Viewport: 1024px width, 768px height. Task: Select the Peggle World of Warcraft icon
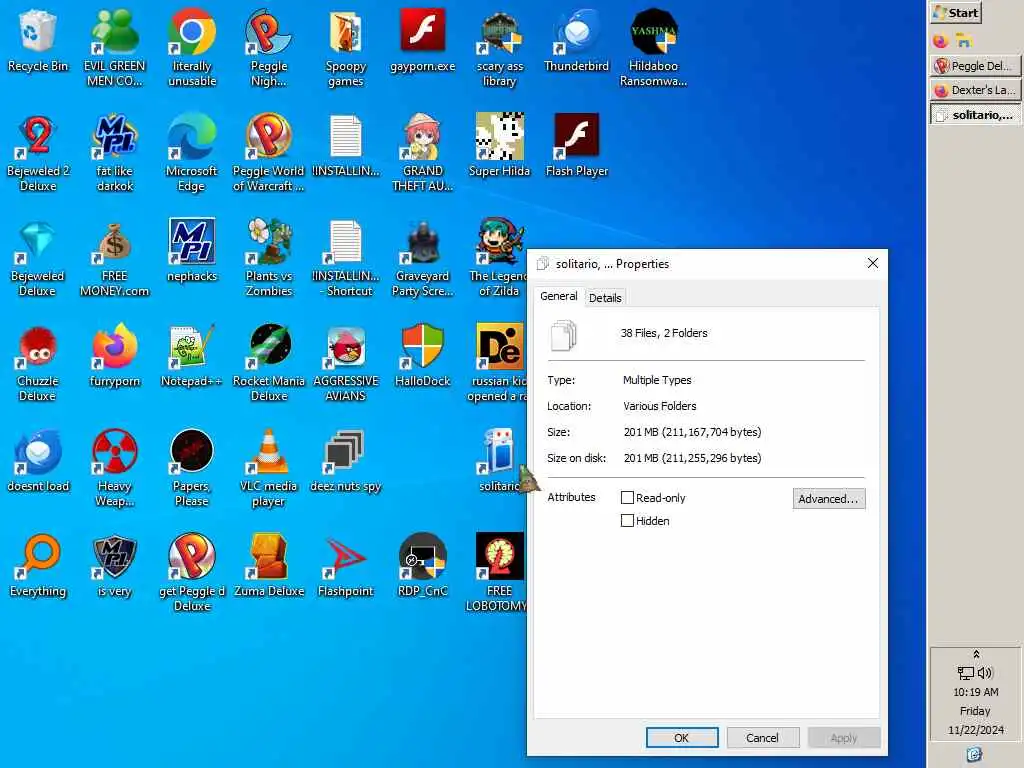pos(268,153)
